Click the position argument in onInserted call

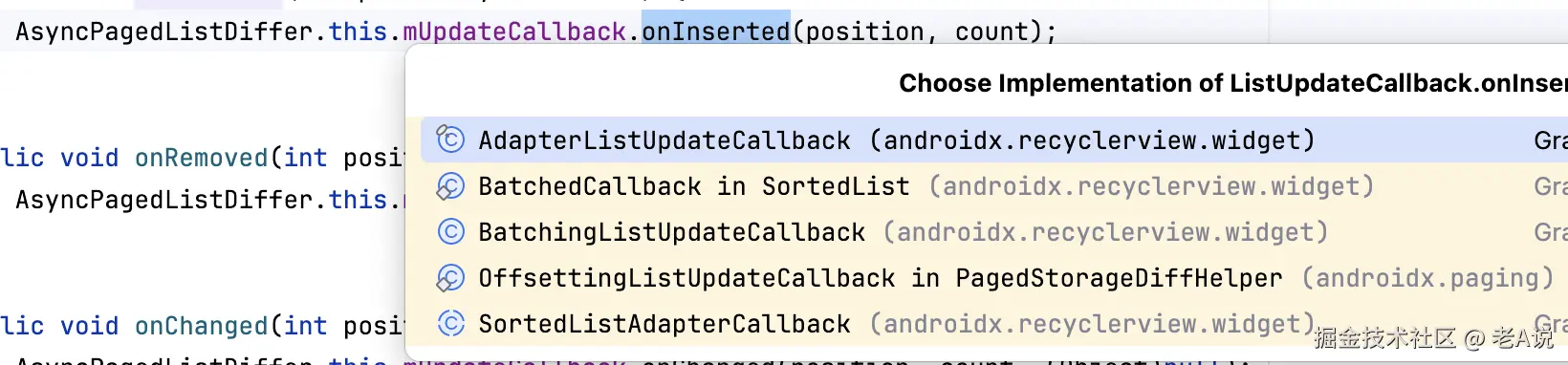click(x=865, y=32)
